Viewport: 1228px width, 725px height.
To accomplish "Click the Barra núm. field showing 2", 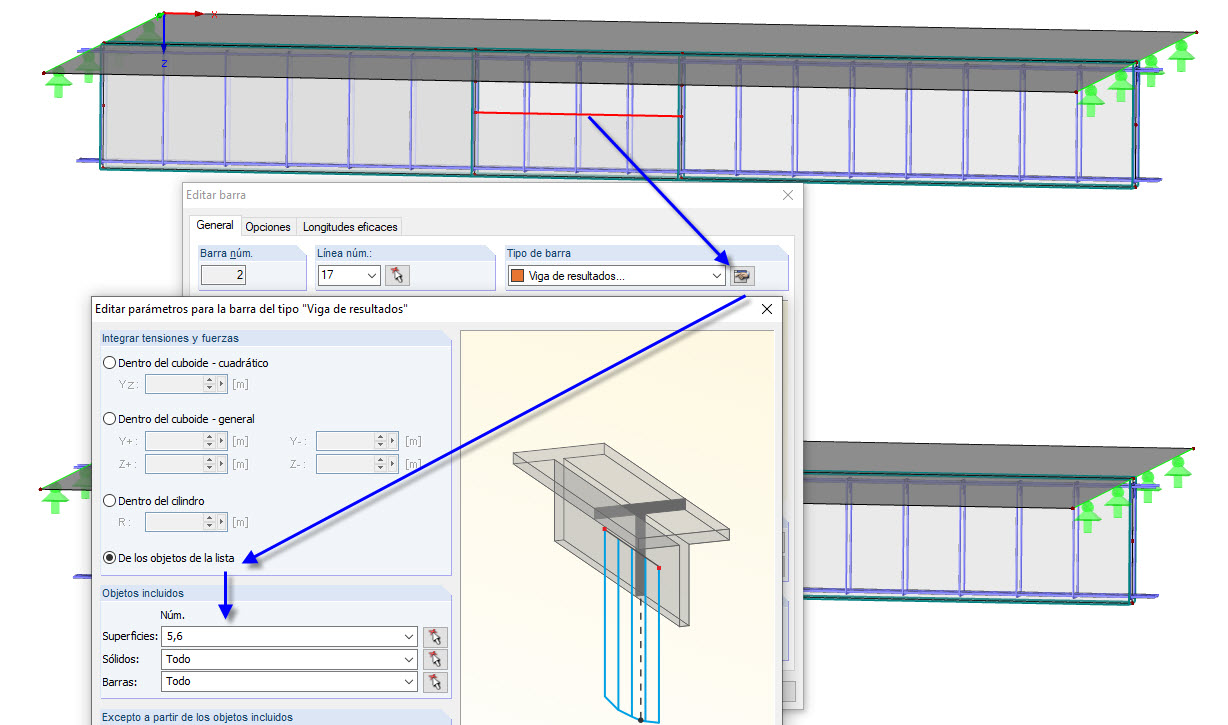I will click(224, 275).
